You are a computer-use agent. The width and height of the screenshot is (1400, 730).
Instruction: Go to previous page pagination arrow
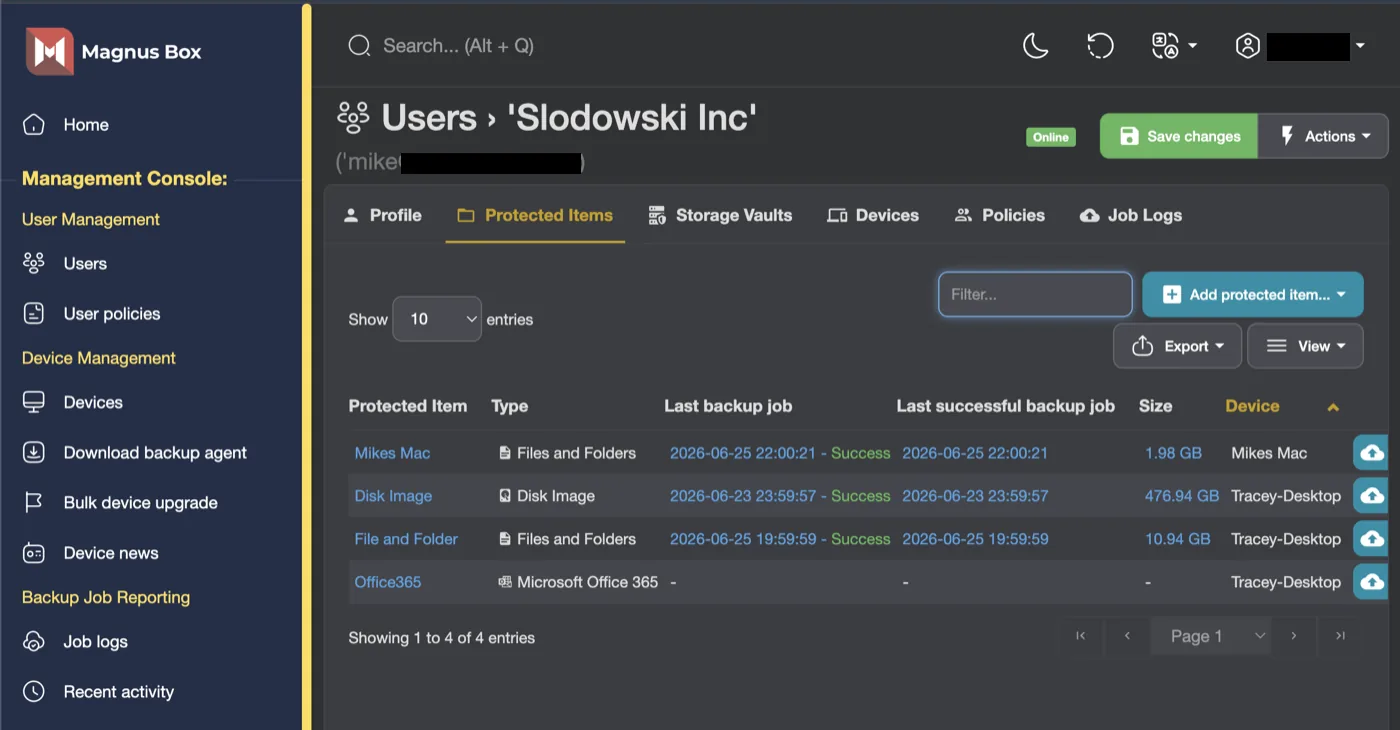[x=1127, y=636]
